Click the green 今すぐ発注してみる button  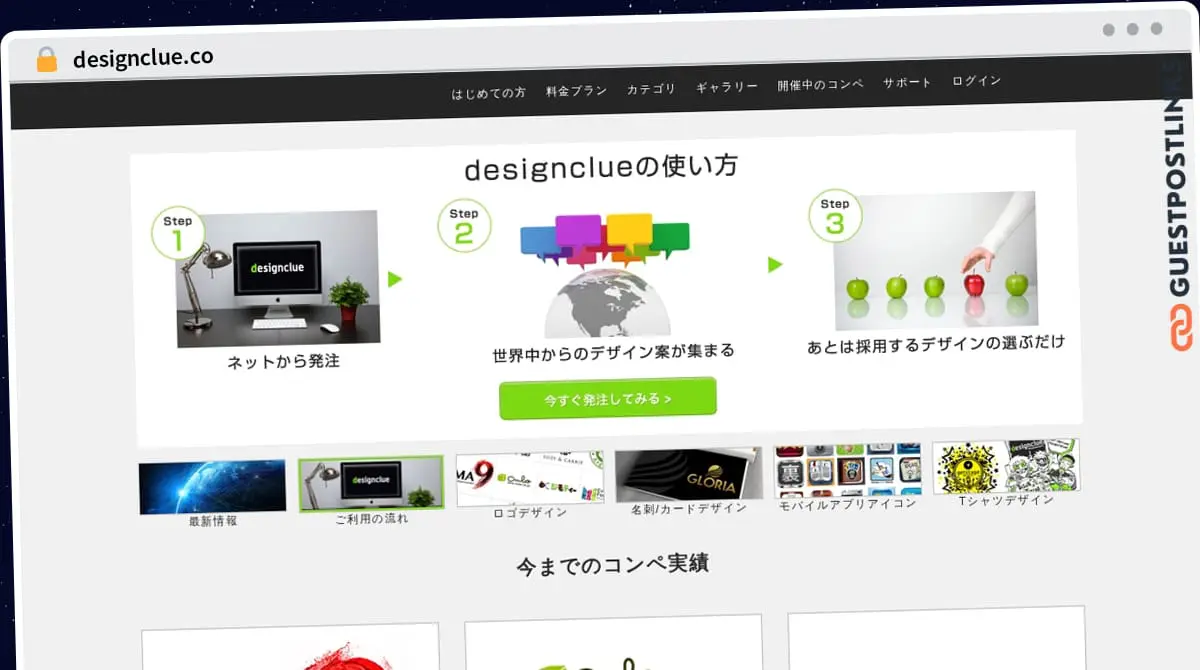pyautogui.click(x=607, y=397)
